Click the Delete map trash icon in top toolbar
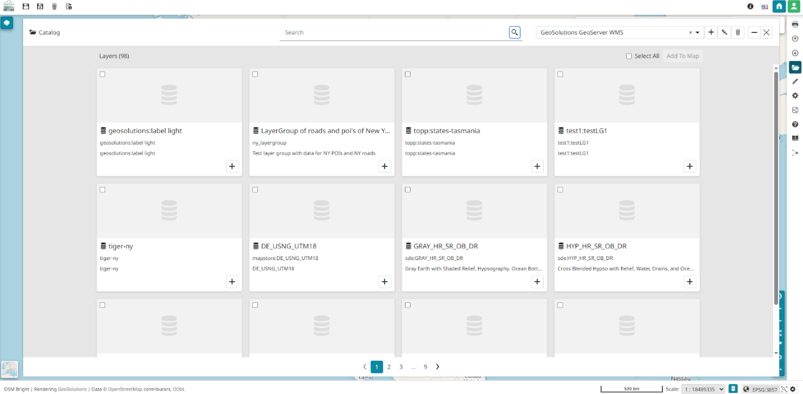 [x=54, y=7]
